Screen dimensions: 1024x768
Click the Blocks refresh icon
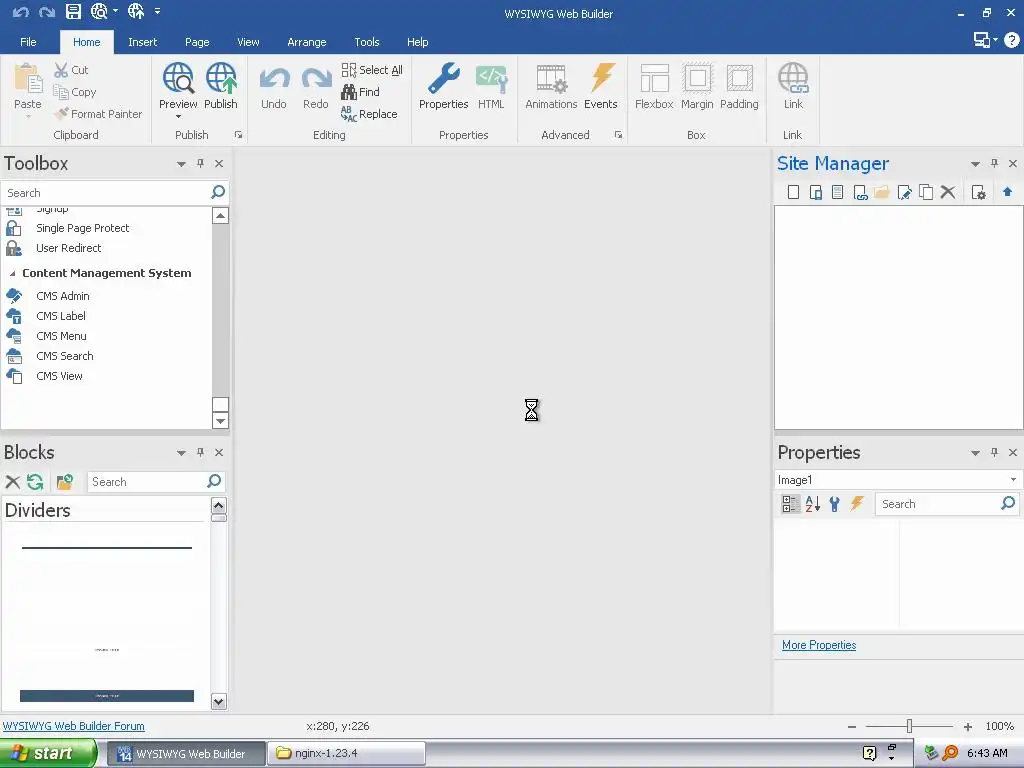35,482
